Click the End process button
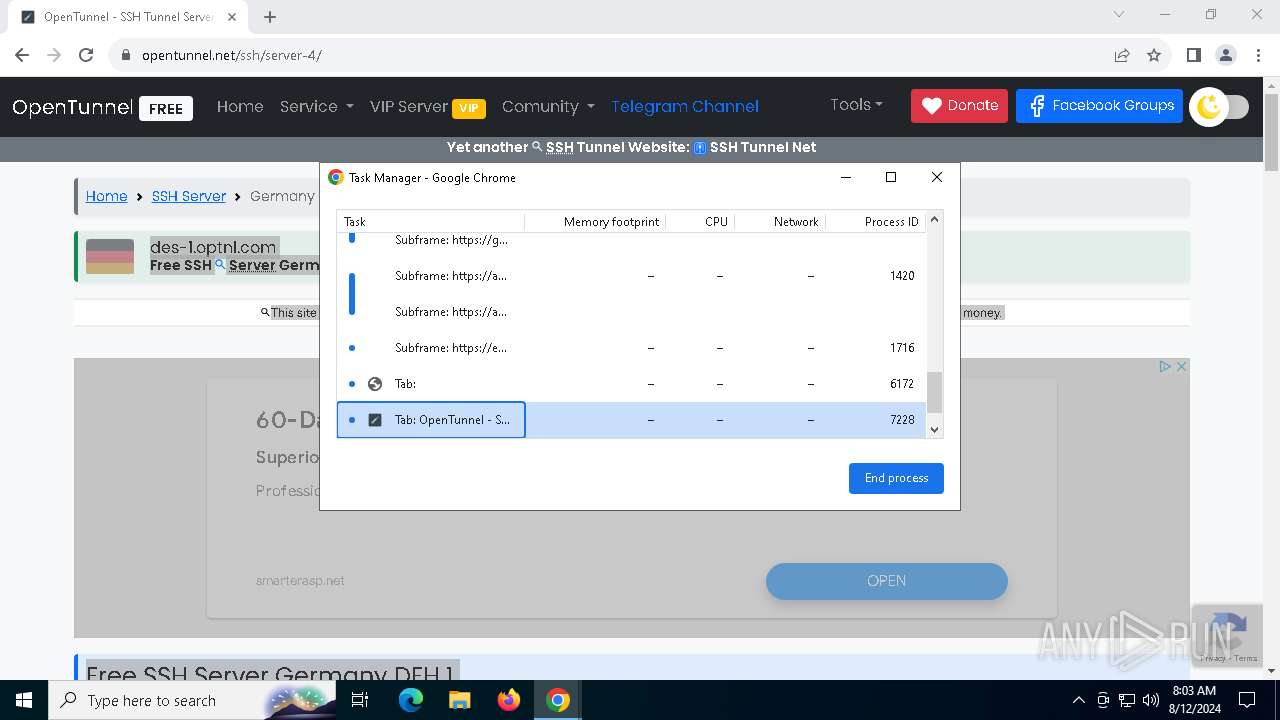 pos(896,478)
